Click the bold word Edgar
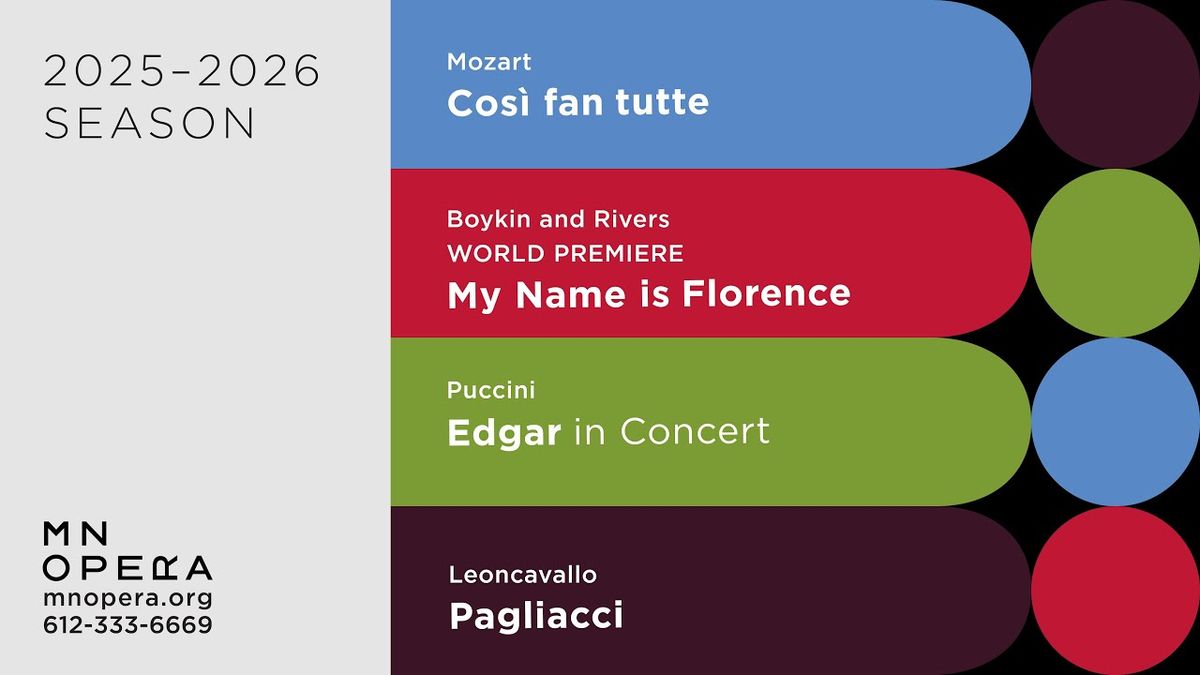This screenshot has height=675, width=1200. 504,432
